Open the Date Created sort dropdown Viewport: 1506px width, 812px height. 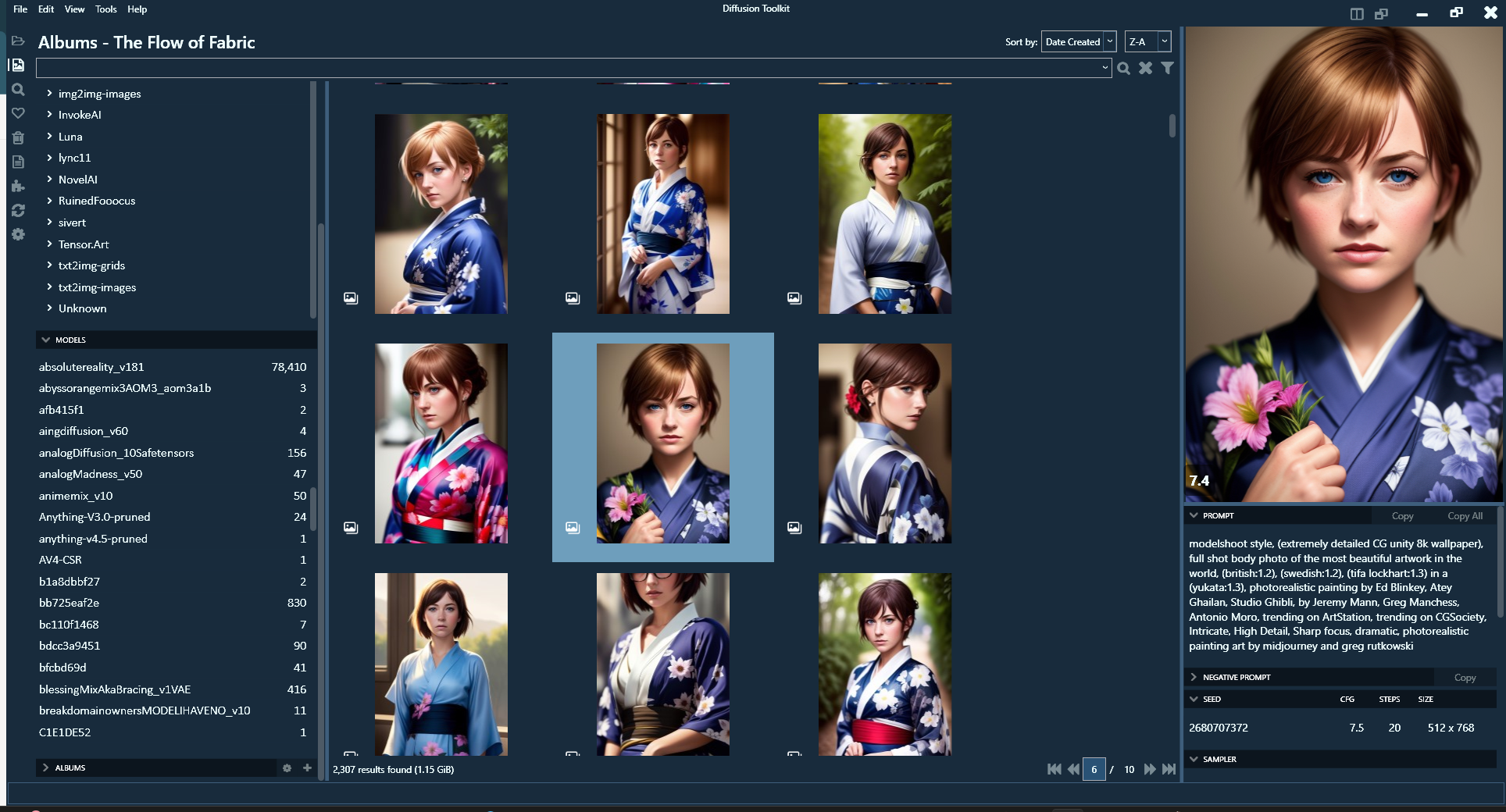[x=1078, y=42]
